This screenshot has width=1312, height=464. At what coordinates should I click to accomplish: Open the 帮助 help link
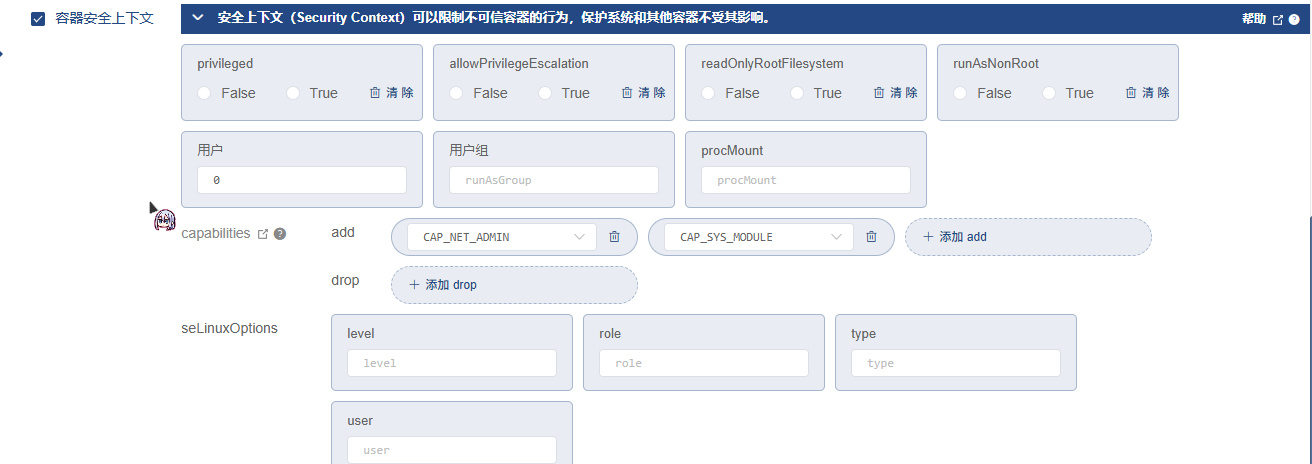click(x=1253, y=19)
